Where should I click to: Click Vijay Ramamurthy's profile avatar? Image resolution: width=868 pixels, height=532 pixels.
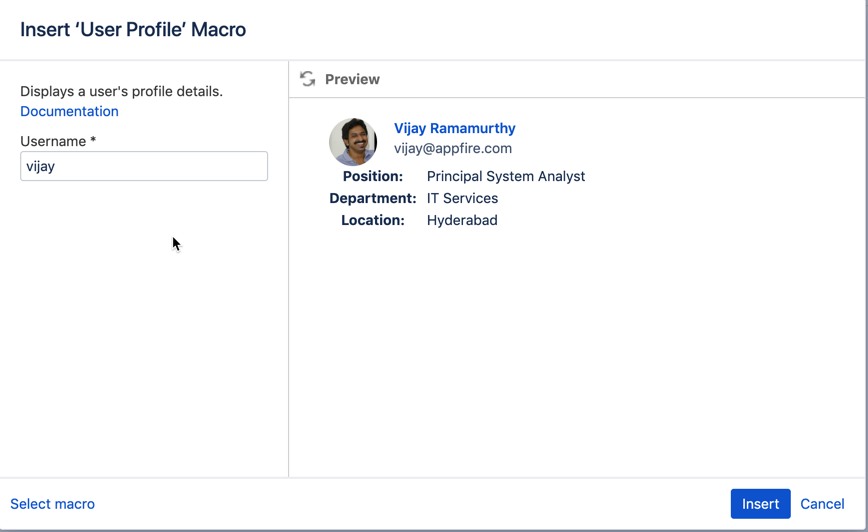(x=353, y=141)
